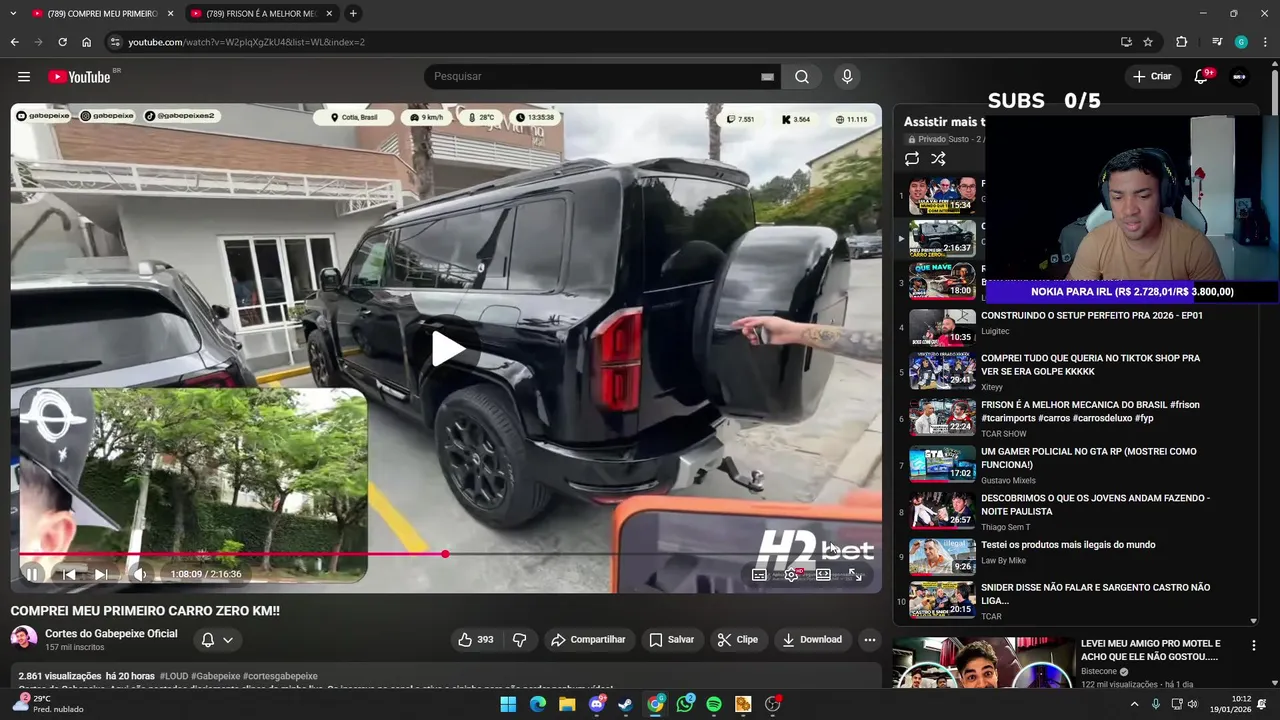The height and width of the screenshot is (720, 1280).
Task: Seek on the red video progress bar
Action: (446, 554)
